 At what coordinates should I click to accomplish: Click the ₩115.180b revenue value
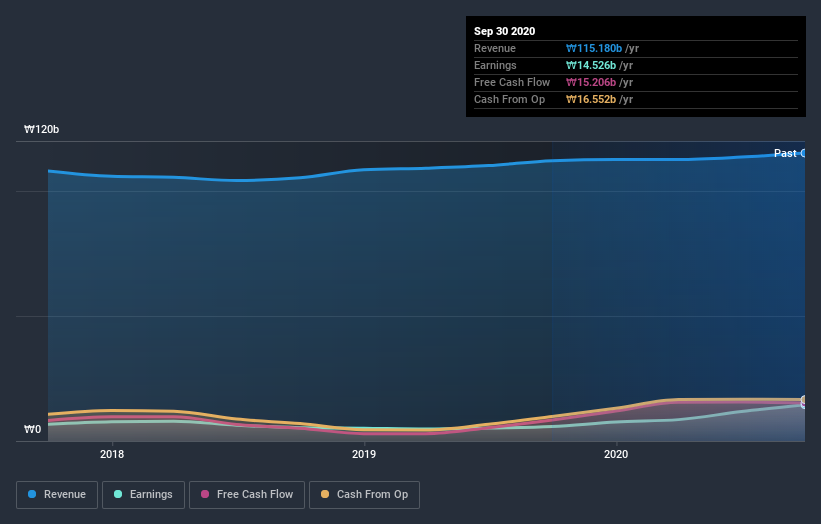594,48
